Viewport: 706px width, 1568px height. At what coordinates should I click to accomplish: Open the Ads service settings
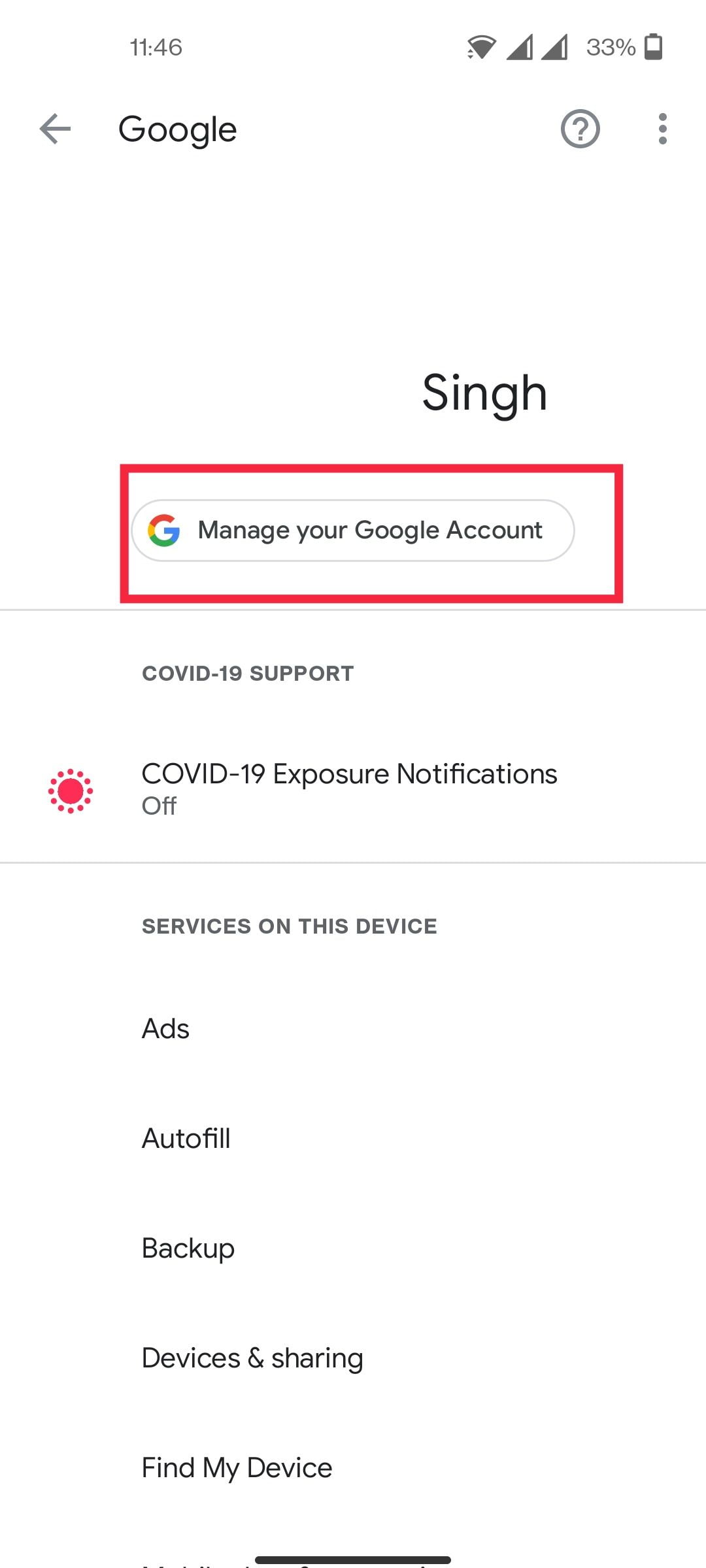coord(166,1029)
